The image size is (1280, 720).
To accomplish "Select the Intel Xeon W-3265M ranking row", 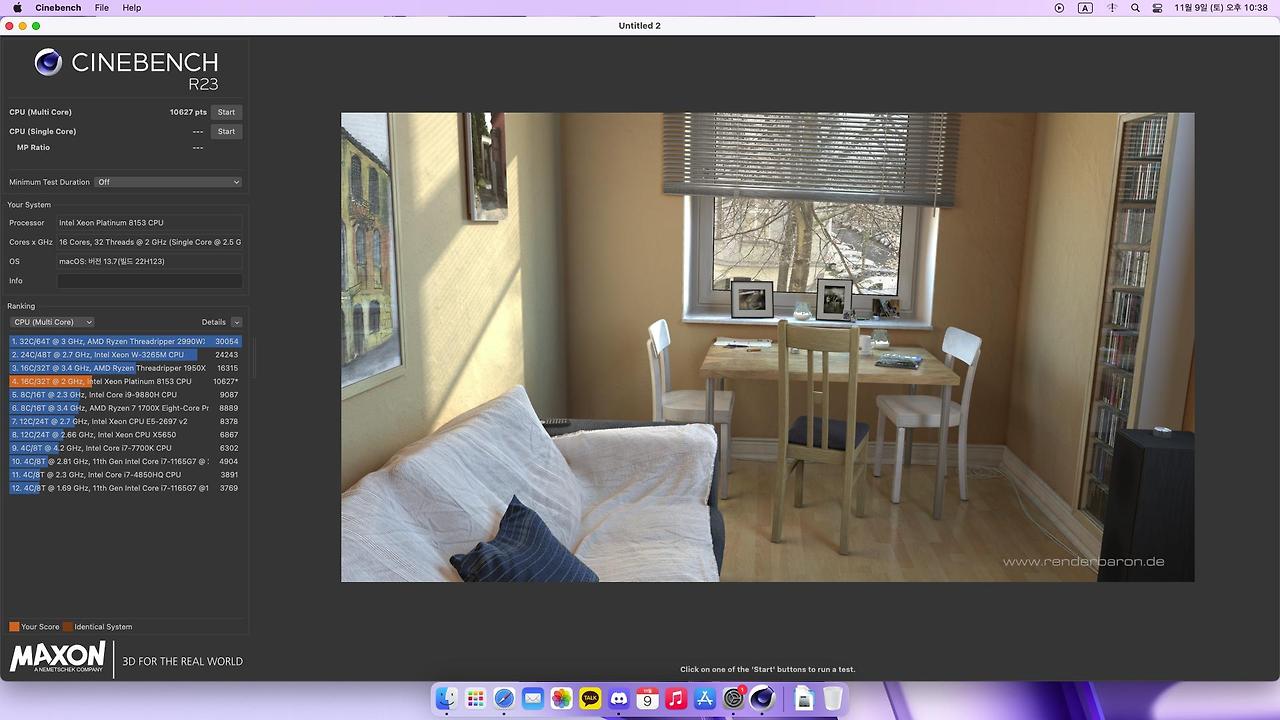I will click(x=125, y=355).
